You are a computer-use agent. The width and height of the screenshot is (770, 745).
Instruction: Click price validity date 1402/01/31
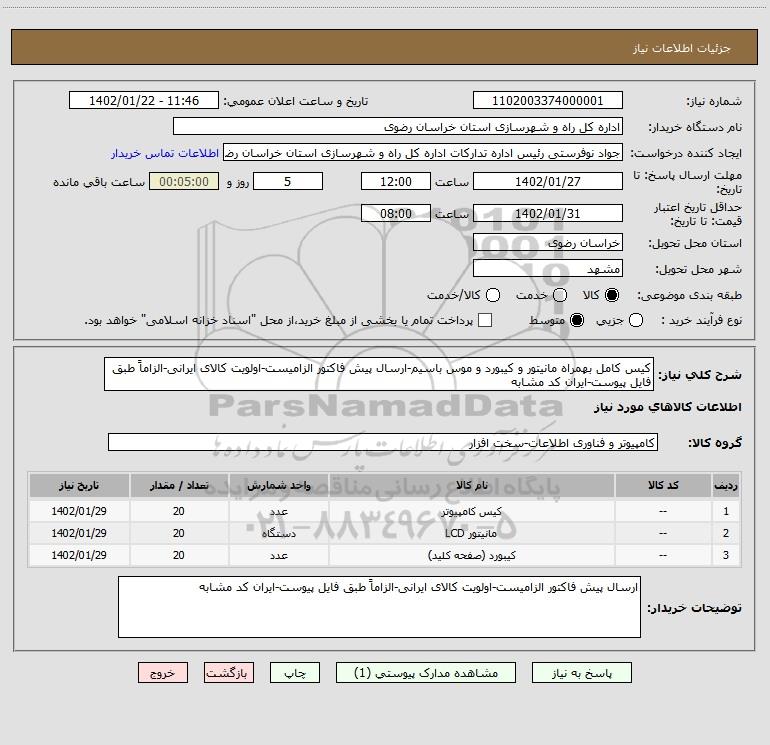pos(548,213)
